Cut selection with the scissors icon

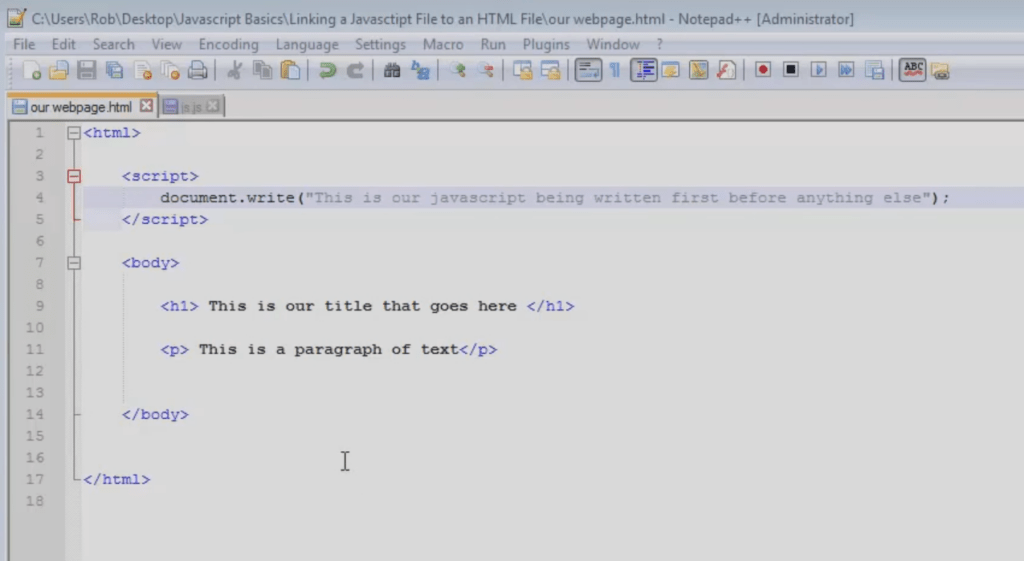234,70
